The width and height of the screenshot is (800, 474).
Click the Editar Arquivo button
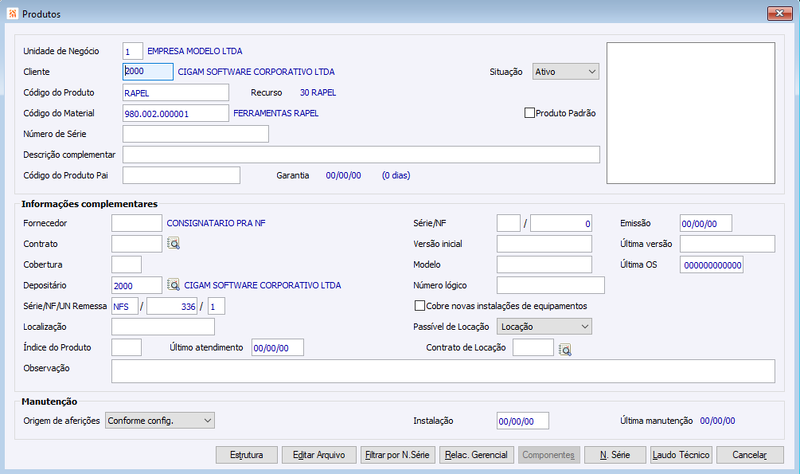319,455
